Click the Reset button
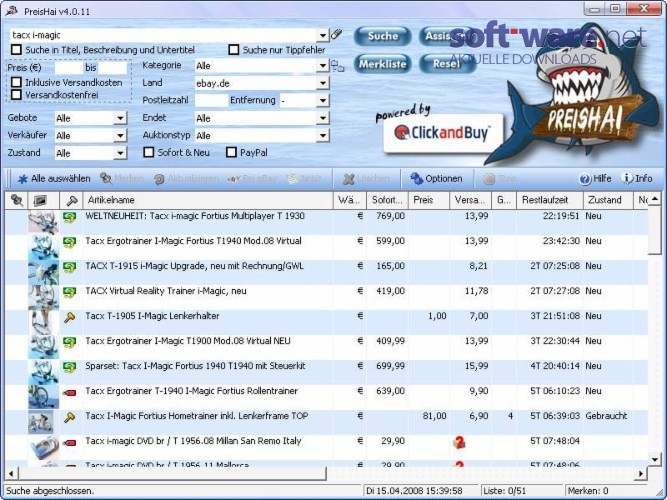667x500 pixels. (x=448, y=64)
